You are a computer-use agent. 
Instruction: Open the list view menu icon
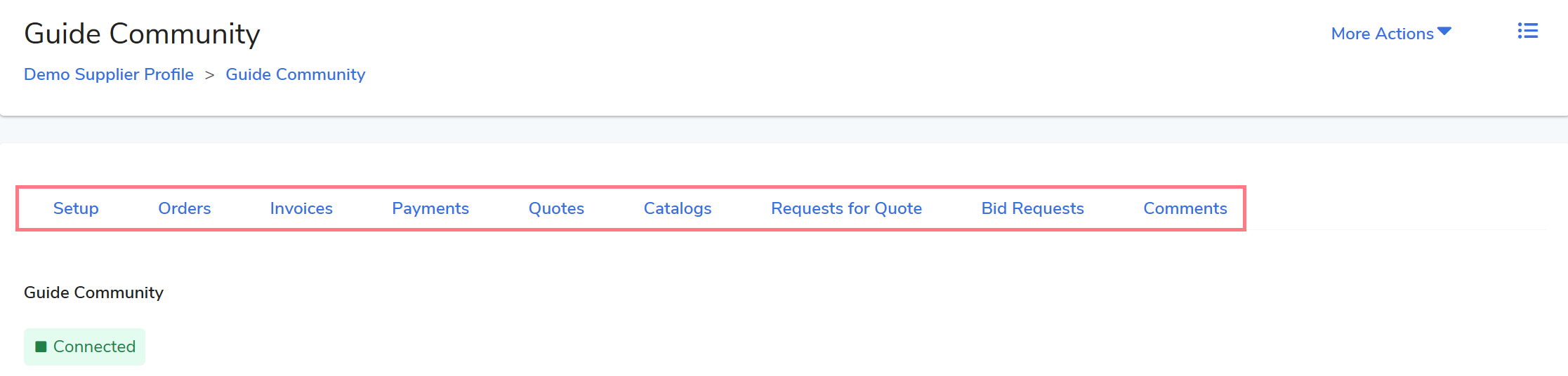(x=1527, y=32)
